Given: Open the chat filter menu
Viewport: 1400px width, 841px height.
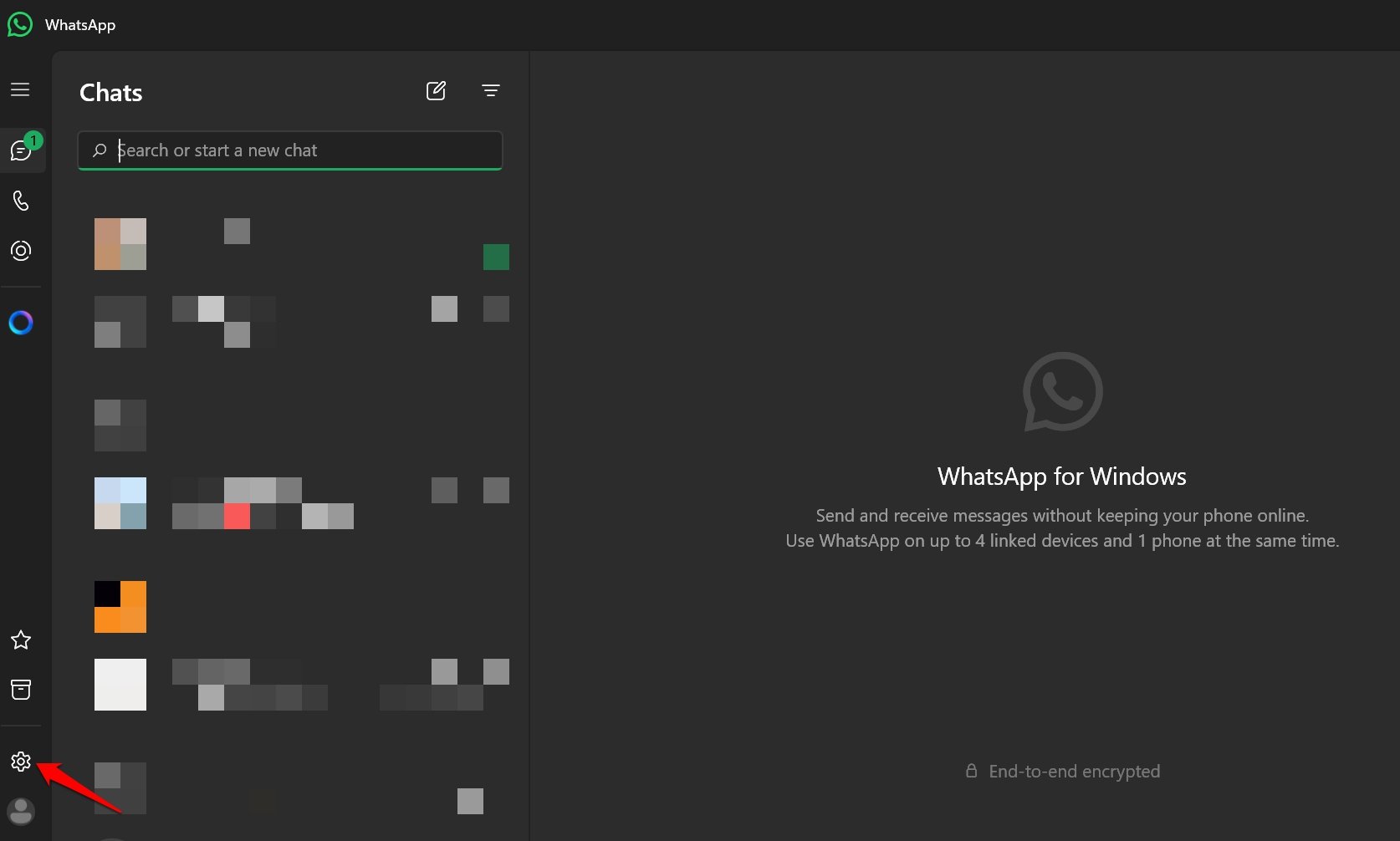Looking at the screenshot, I should pos(491,90).
